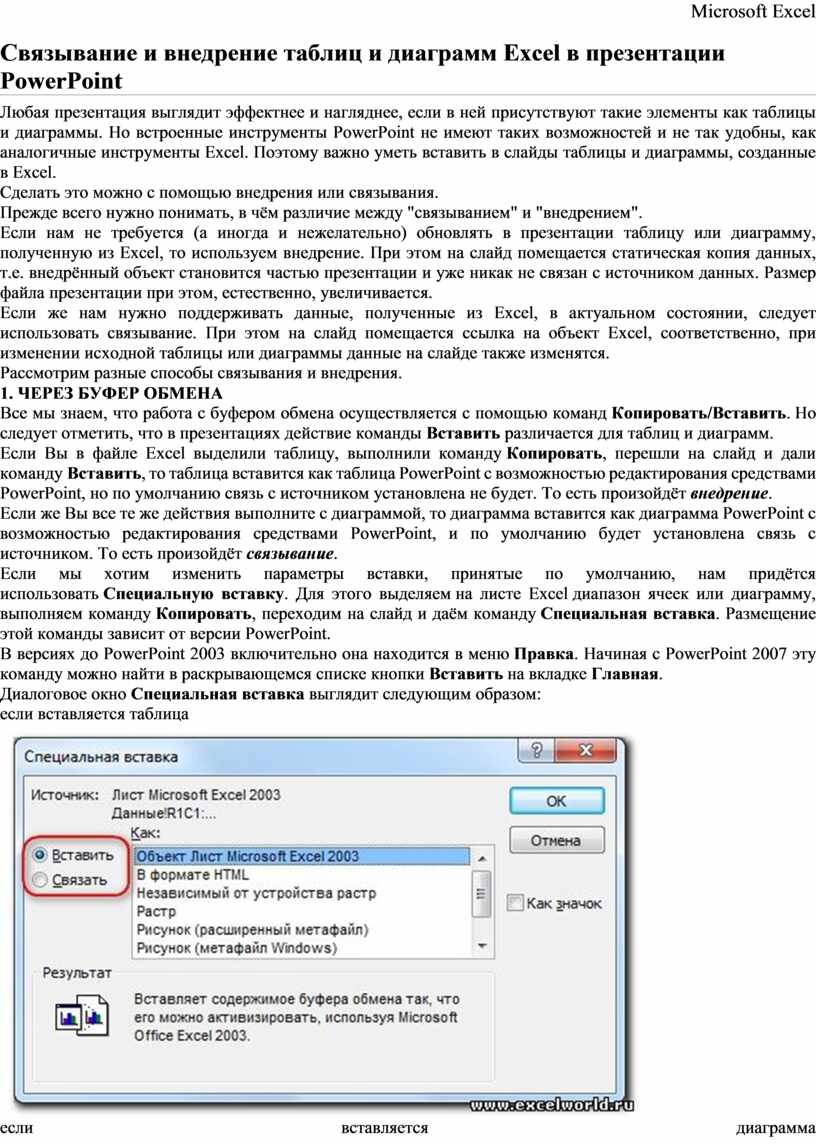Click the OK button in Специальная вставка
This screenshot has width=816, height=1146.
(x=556, y=801)
